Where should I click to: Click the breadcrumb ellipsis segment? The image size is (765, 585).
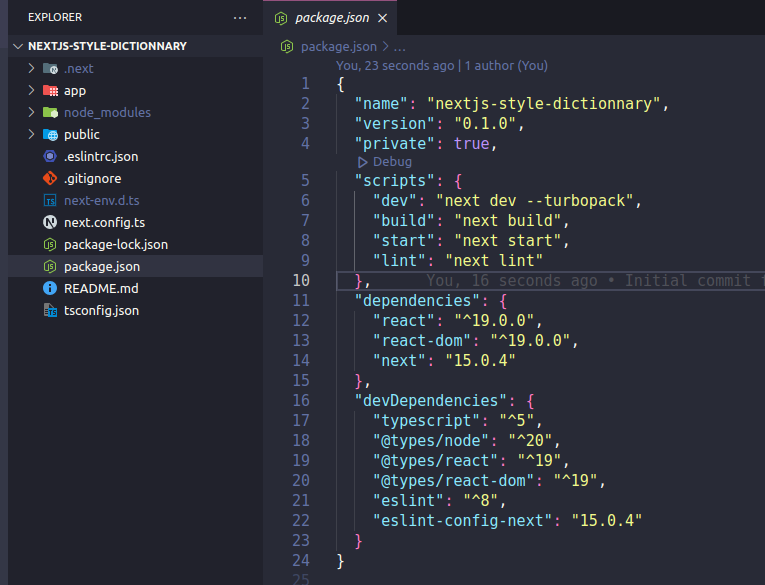400,48
